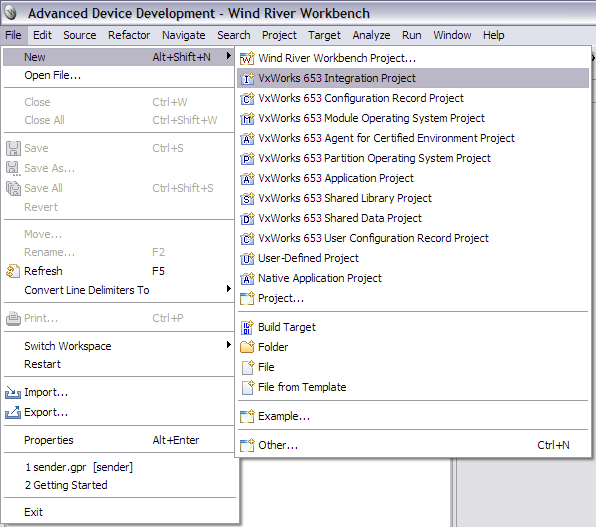
Task: Open Properties from the File menu
Action: pos(119,440)
